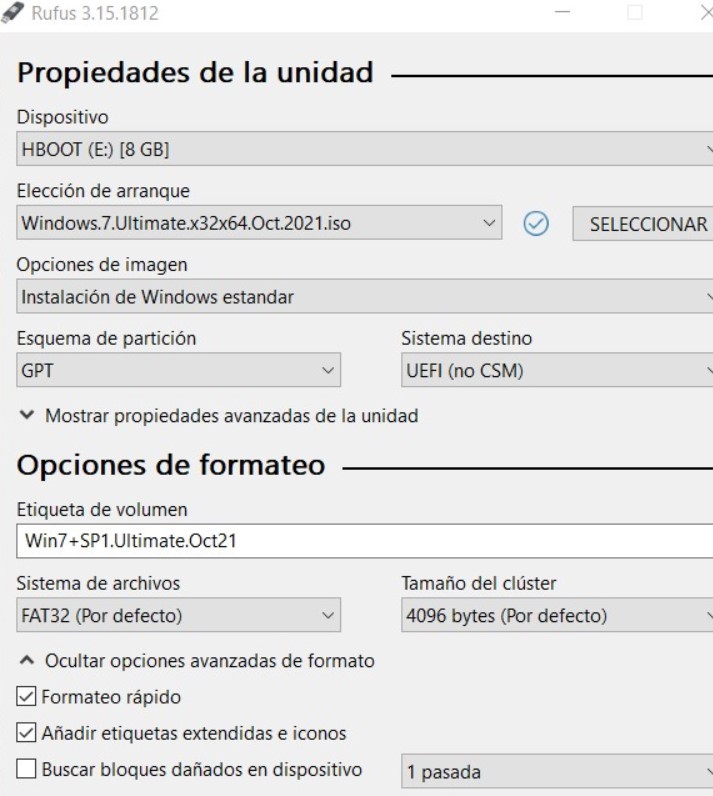Viewport: 713px width, 796px height.
Task: Click the ISO checksum verification checkmark icon
Action: [x=536, y=224]
